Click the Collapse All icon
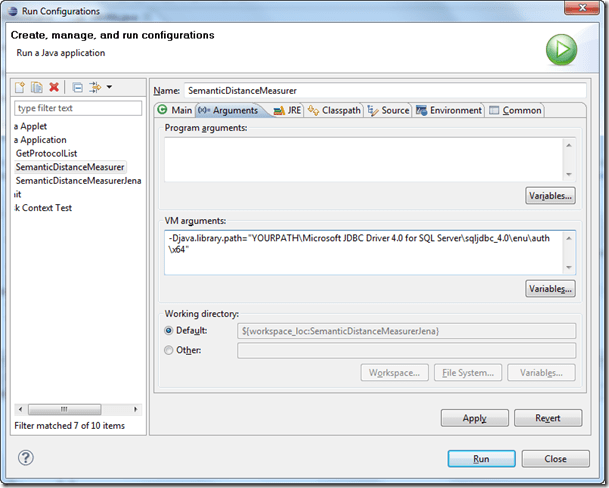Image resolution: width=609 pixels, height=488 pixels. (77, 88)
